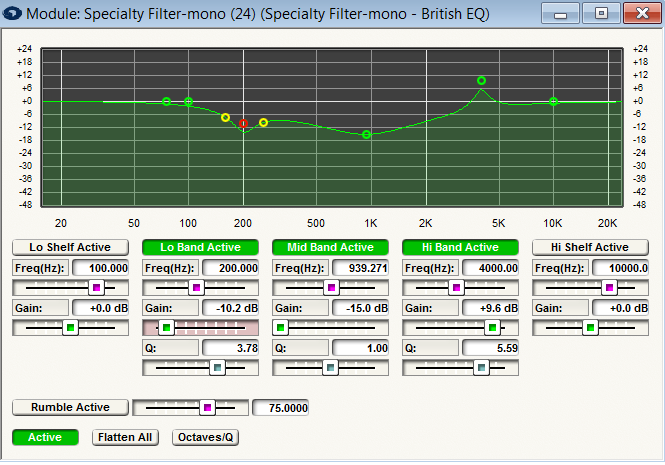Enable the Hi Shelf Active button
Screen dimensions: 665x465
tap(590, 247)
